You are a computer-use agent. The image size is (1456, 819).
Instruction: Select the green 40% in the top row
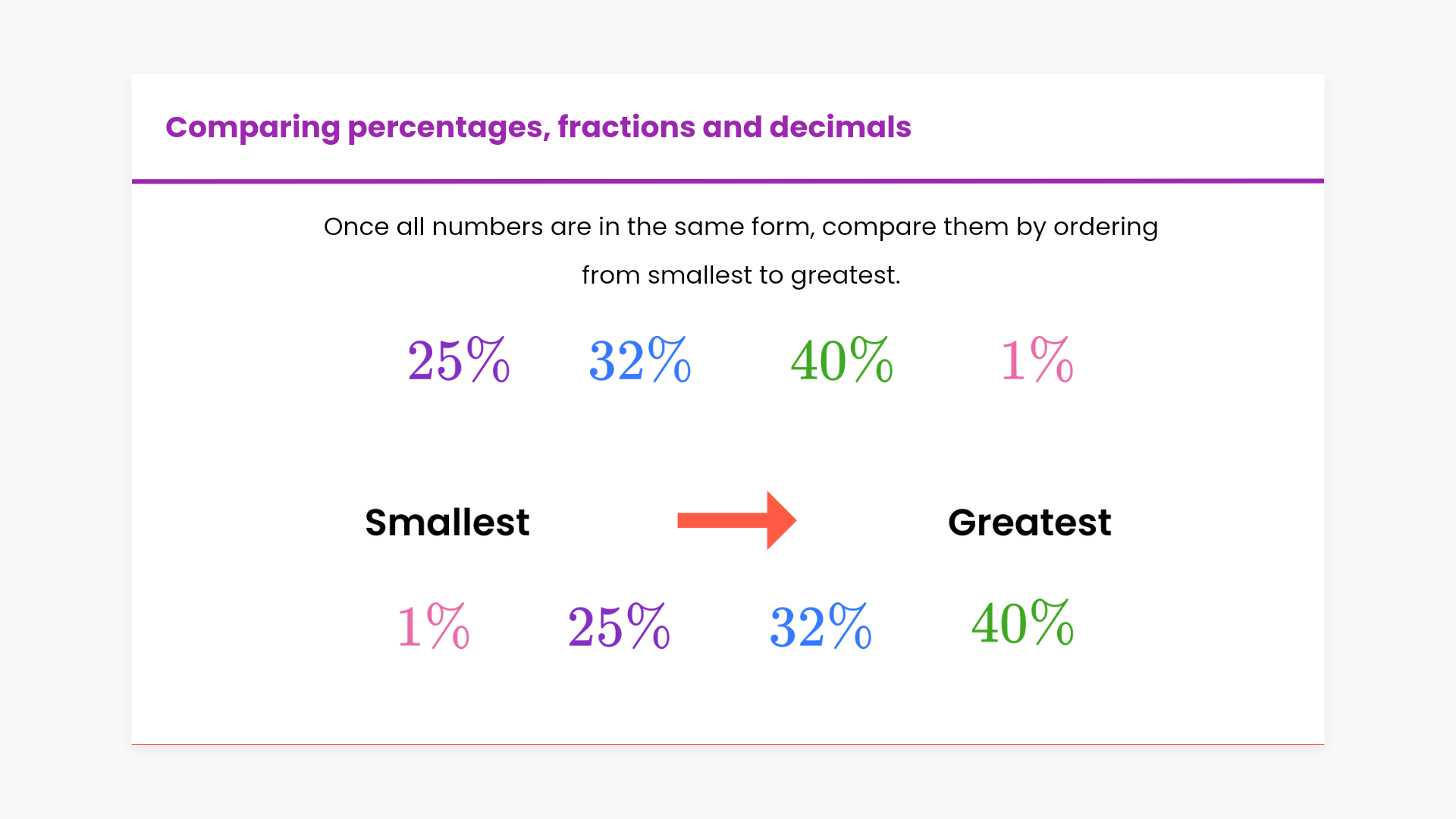[x=841, y=360]
